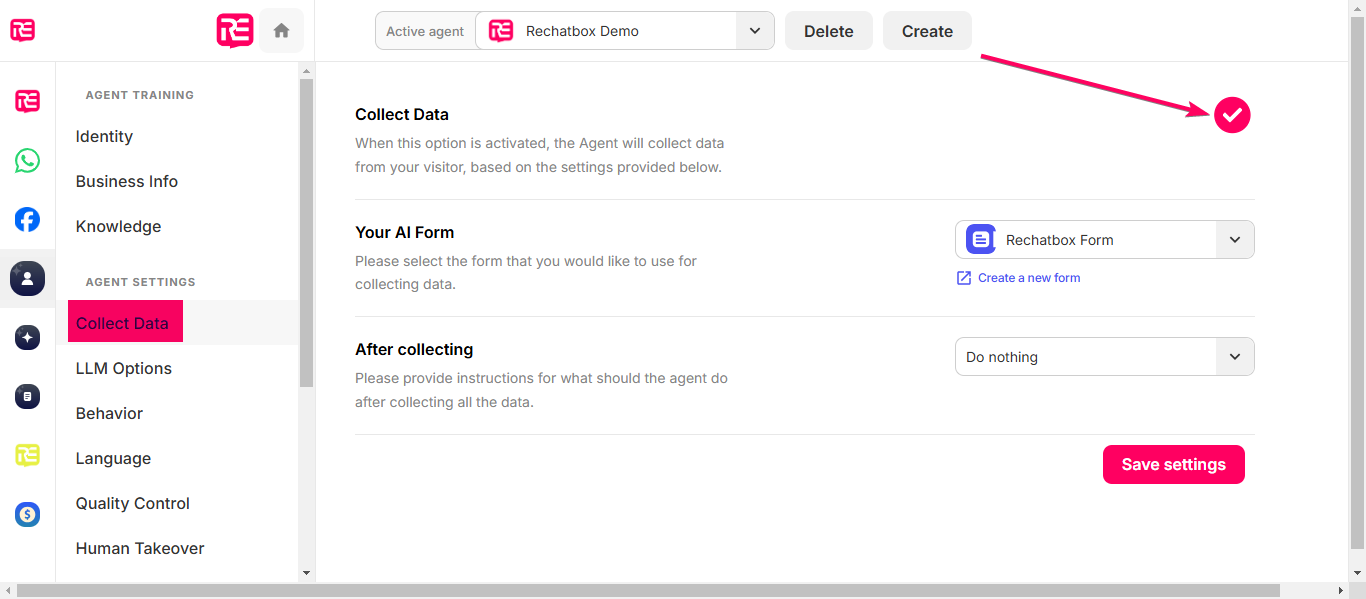
Task: Select the agent avatar icon in left rail
Action: pyautogui.click(x=27, y=278)
